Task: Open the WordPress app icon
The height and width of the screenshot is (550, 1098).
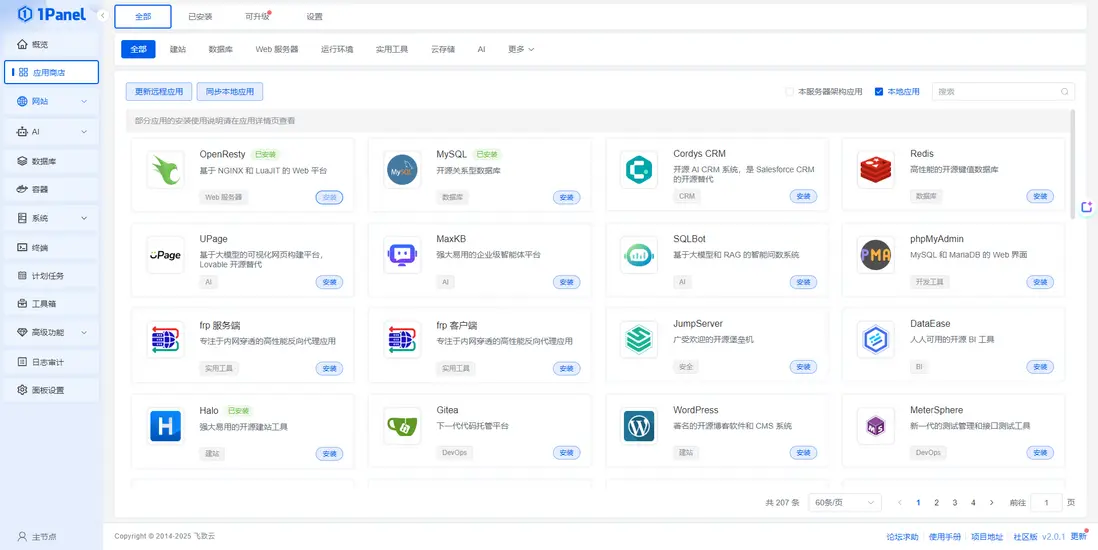Action: [x=639, y=425]
